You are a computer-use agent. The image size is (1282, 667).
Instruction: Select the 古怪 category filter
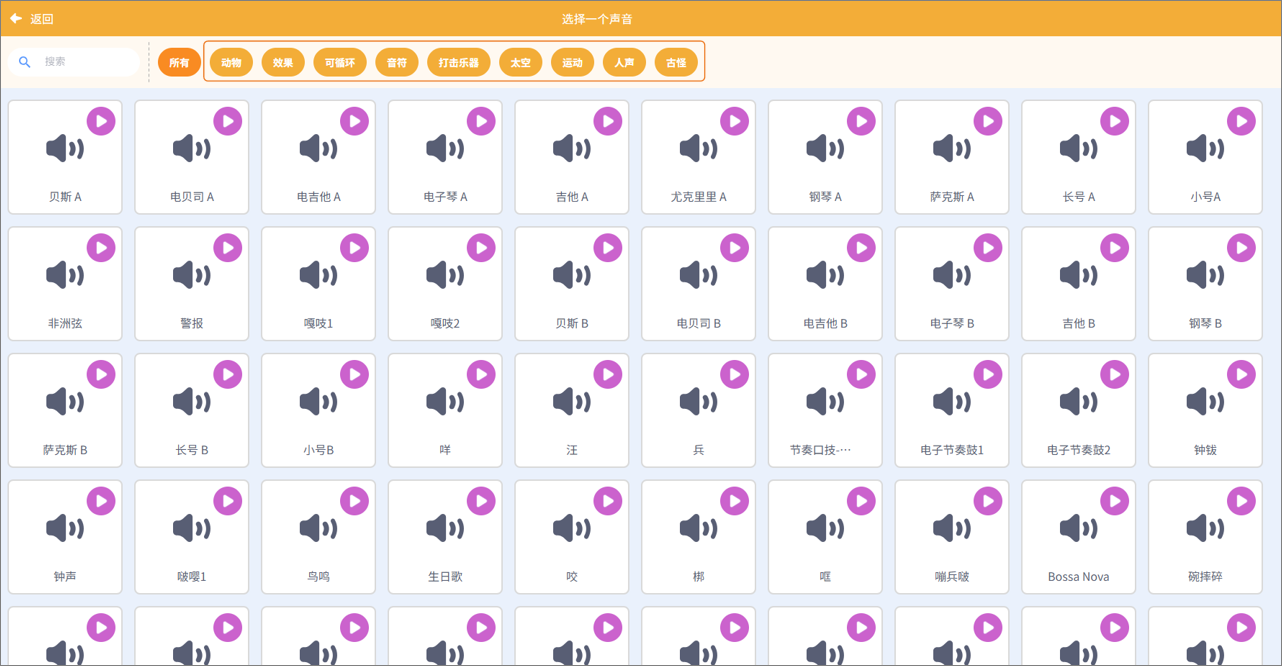pos(676,63)
